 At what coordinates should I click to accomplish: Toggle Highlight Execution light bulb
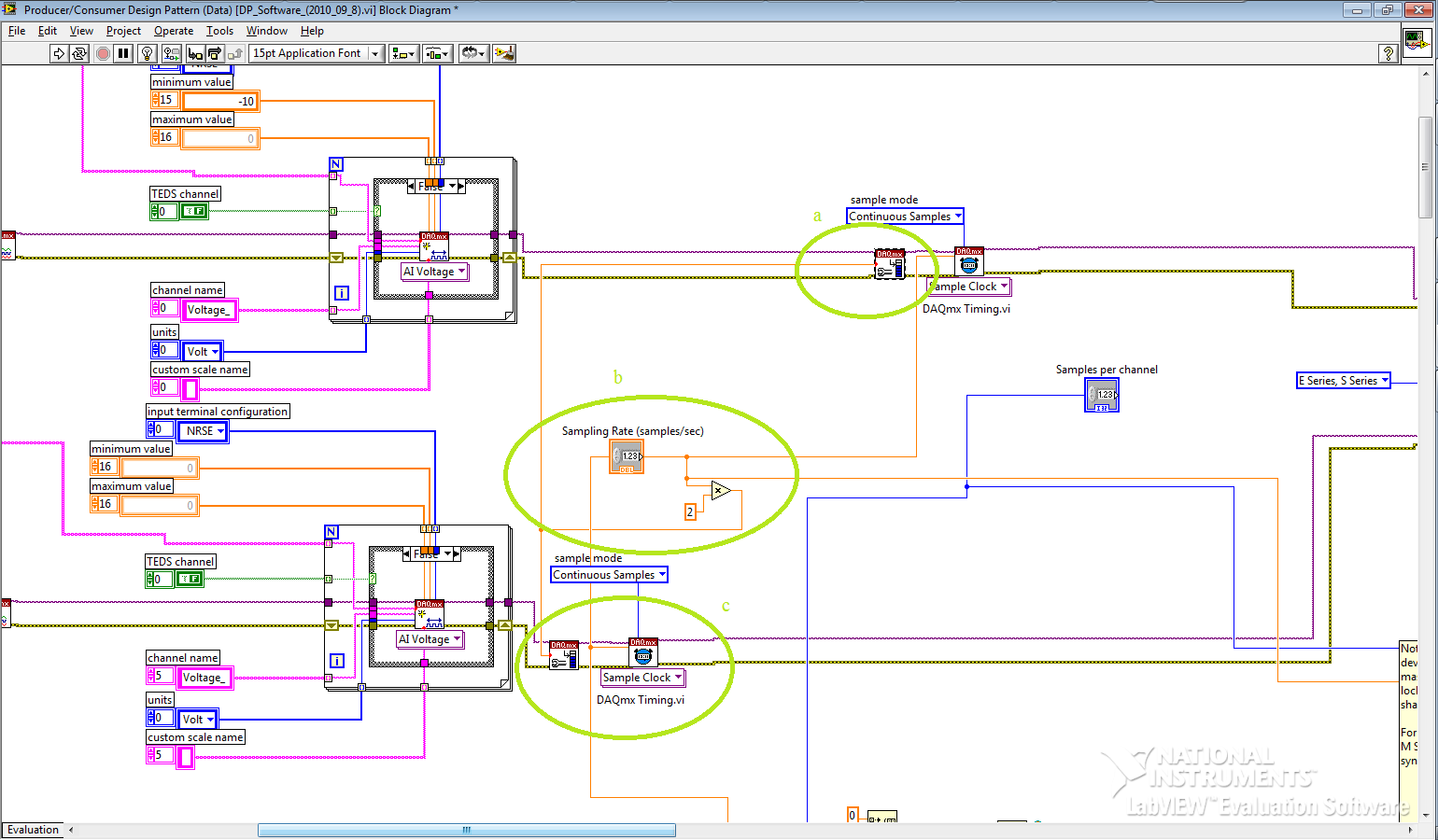tap(147, 53)
